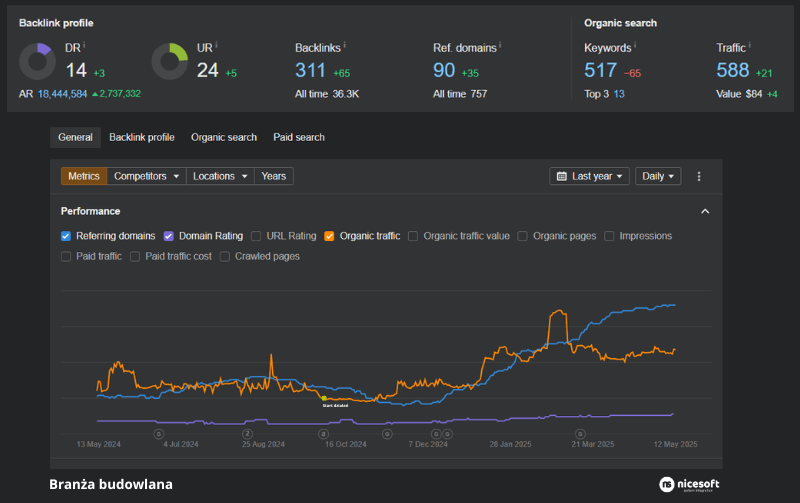Click the info icon next to UR
The height and width of the screenshot is (503, 800).
216,45
